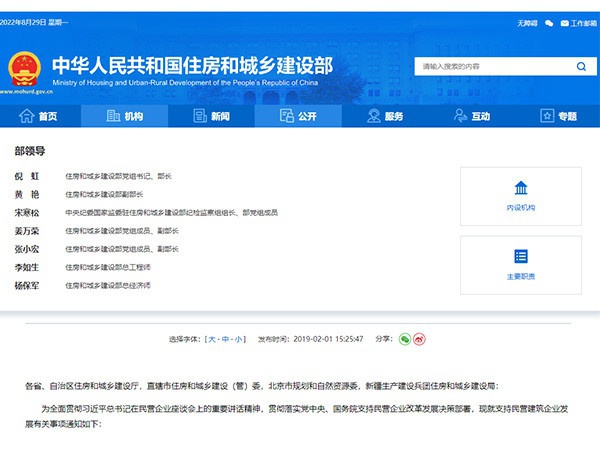Viewport: 600px width, 450px height.
Task: Click www.mohurd.gov.cn text under emblem
Action: 26,92
